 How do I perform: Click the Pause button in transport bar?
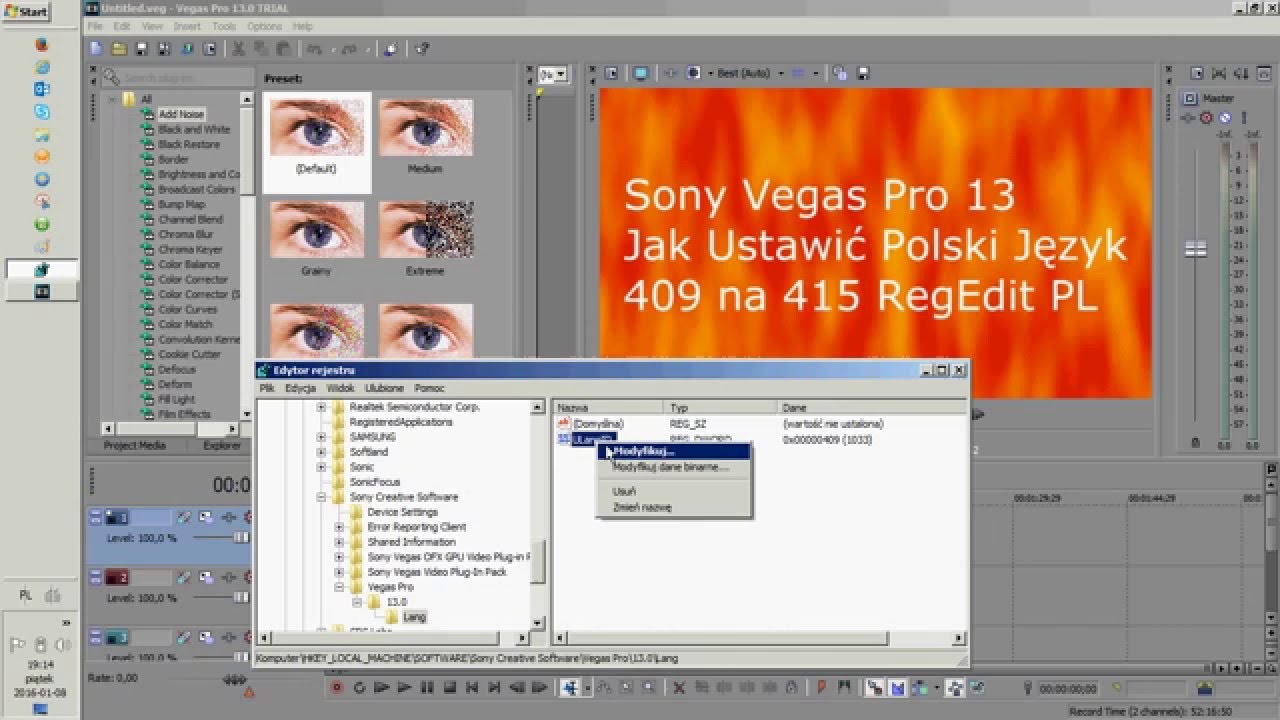point(426,688)
